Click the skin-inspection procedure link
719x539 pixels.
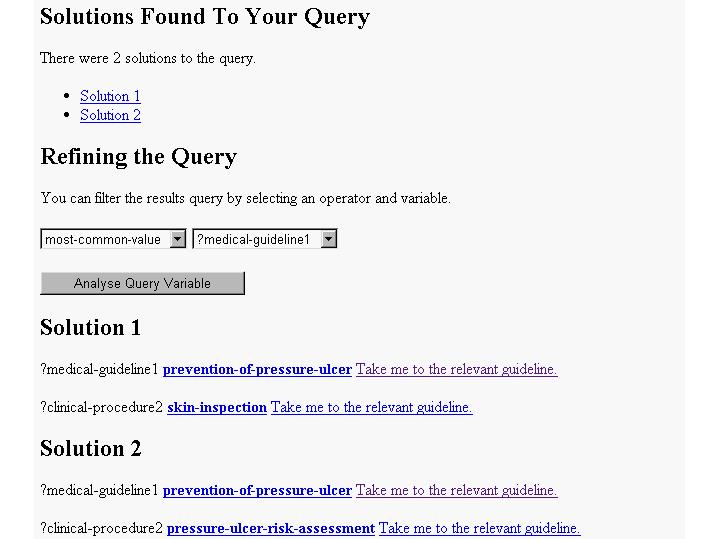pos(217,407)
